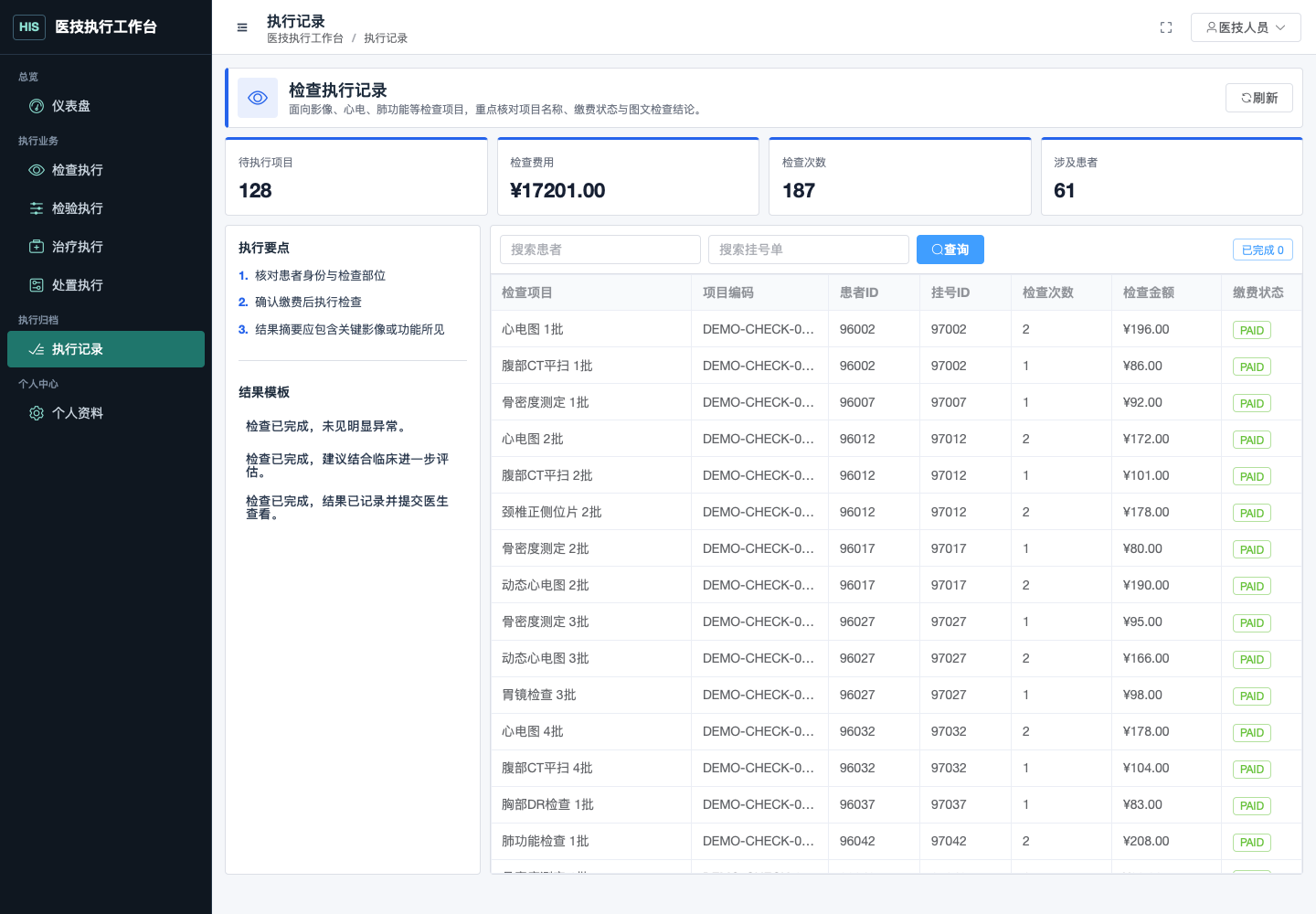Toggle the sidebar collapse hamburger icon
The height and width of the screenshot is (914, 1316).
[x=242, y=27]
